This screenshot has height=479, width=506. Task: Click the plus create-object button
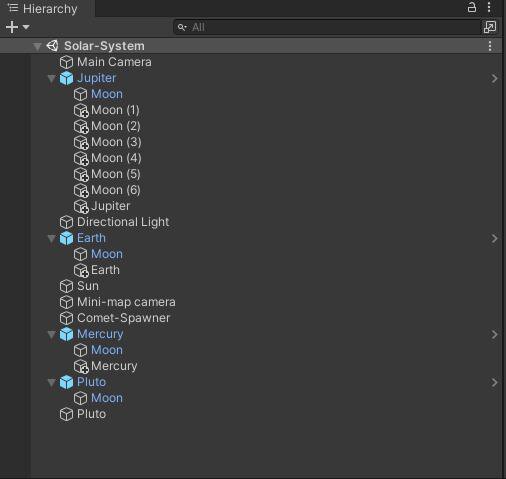point(12,27)
